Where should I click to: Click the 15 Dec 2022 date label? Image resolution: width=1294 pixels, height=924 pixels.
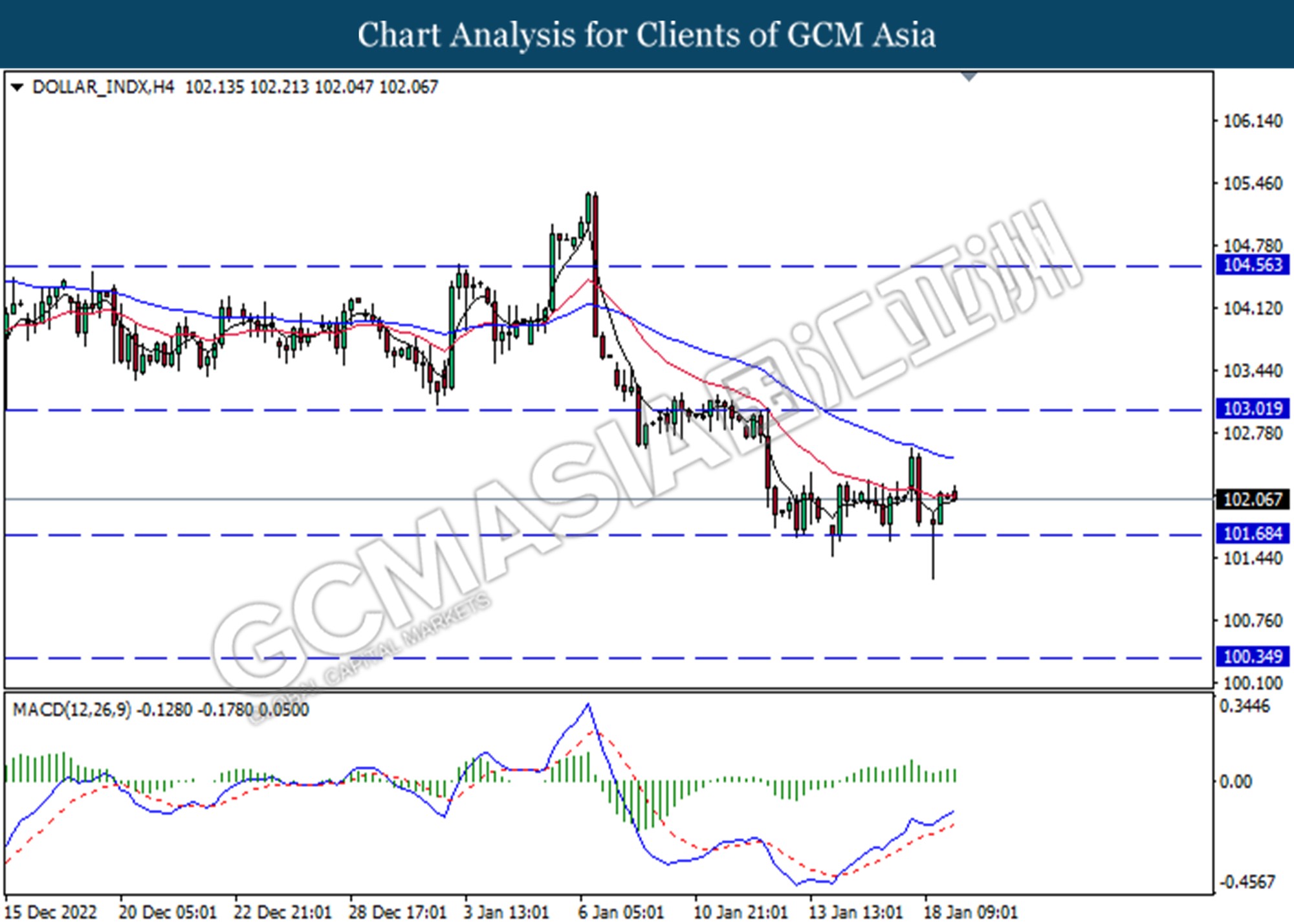coord(50,912)
